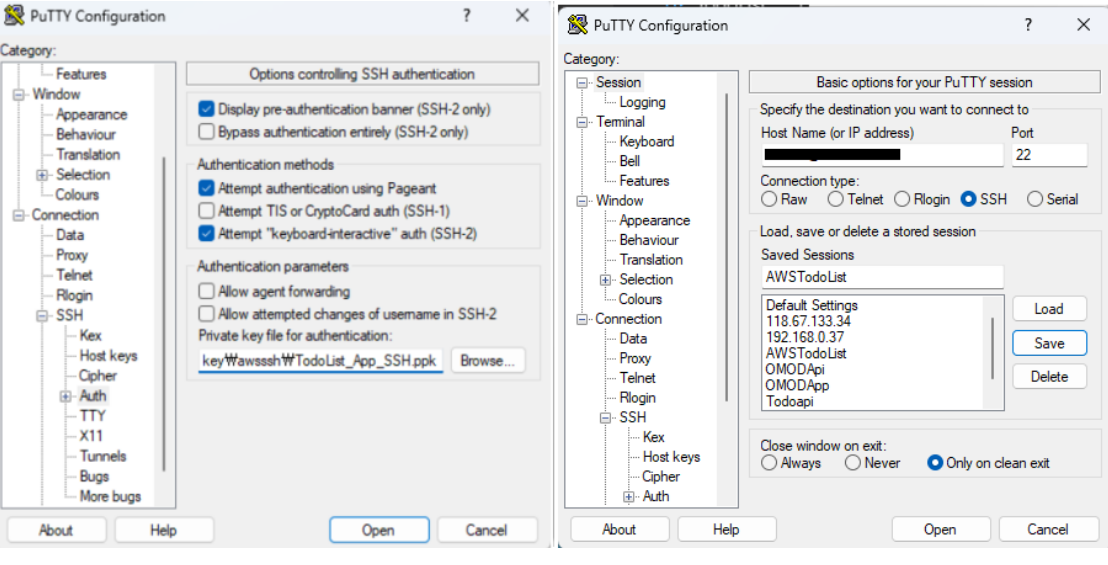The height and width of the screenshot is (565, 1108).
Task: Select SSH connection type radio
Action: tap(968, 199)
